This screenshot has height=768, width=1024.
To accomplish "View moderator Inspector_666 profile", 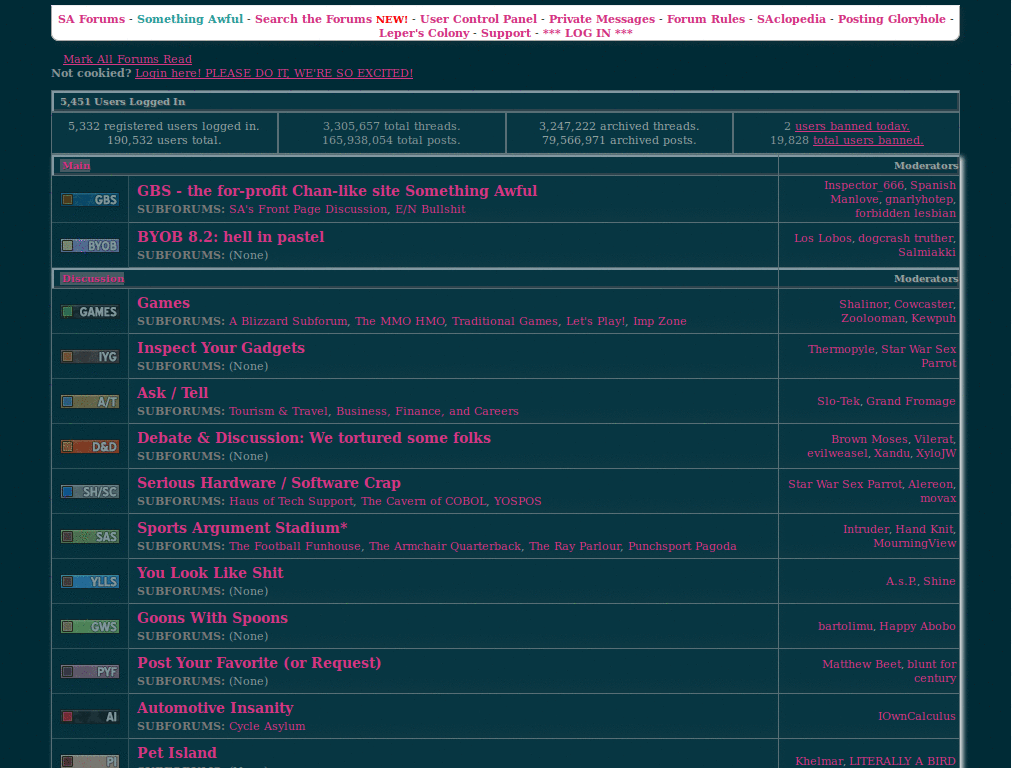I will [864, 185].
